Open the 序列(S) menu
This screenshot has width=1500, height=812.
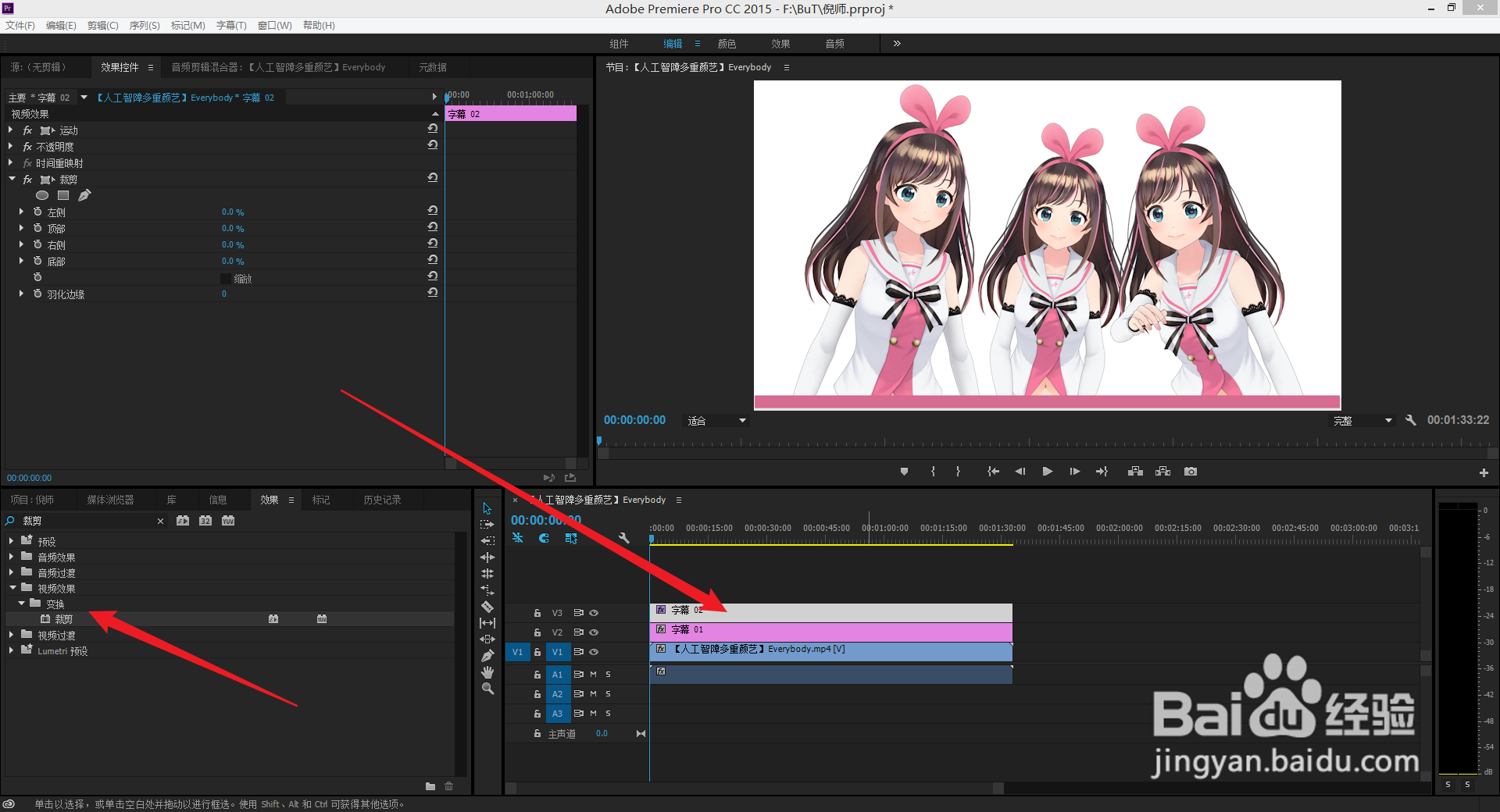click(x=145, y=26)
